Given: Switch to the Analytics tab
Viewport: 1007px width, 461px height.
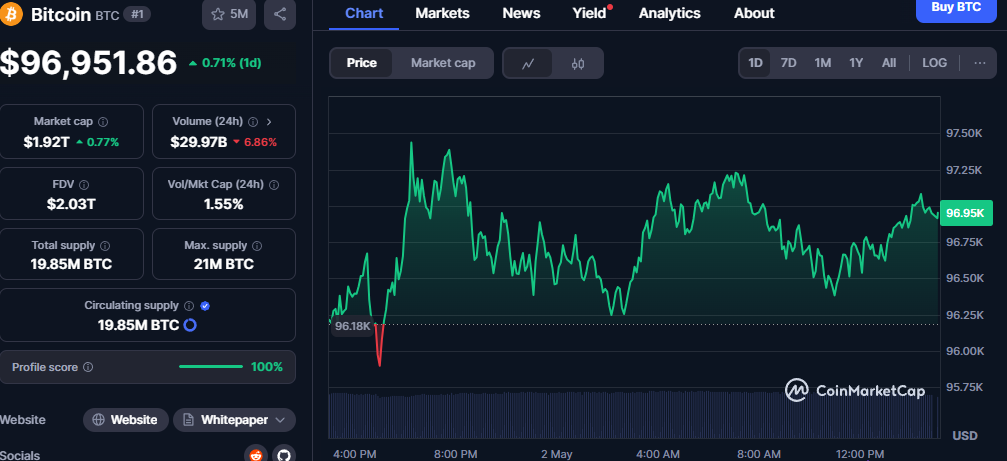Looking at the screenshot, I should point(669,13).
